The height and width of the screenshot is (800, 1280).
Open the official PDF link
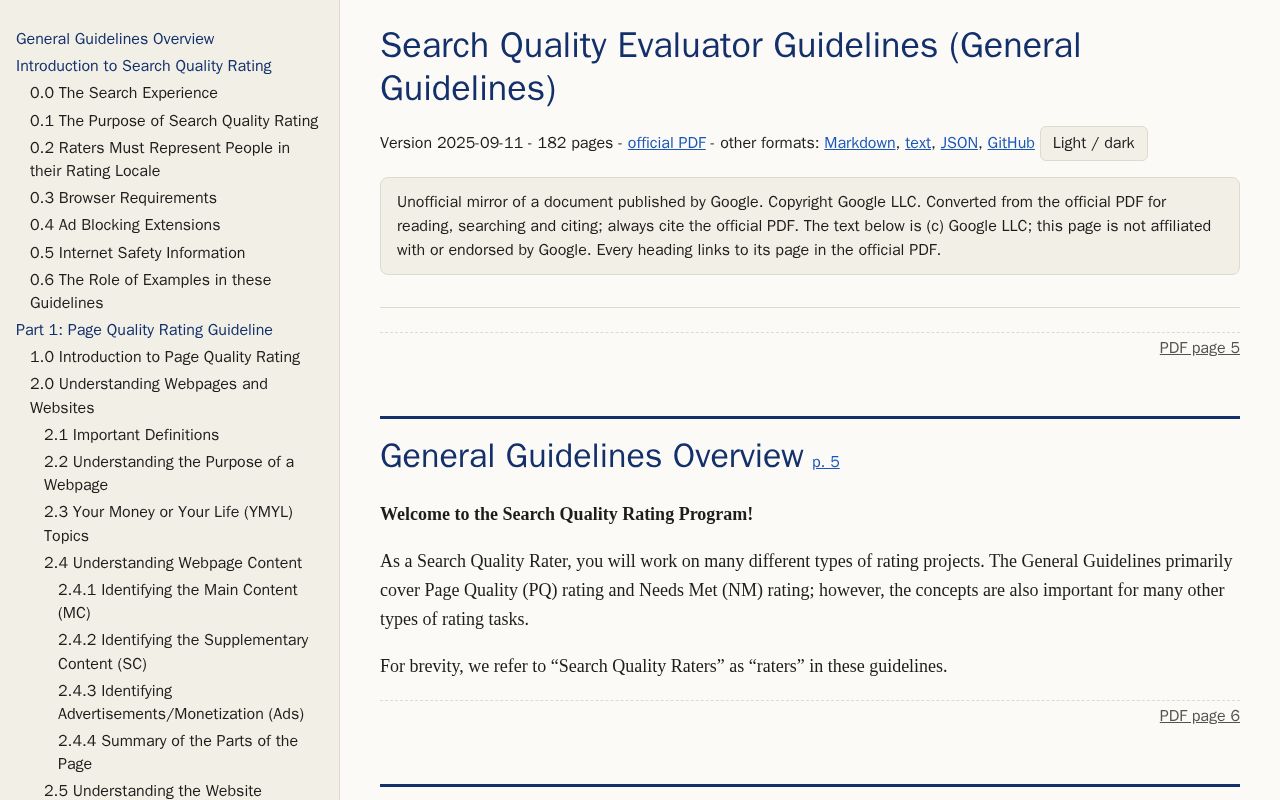pyautogui.click(x=666, y=143)
